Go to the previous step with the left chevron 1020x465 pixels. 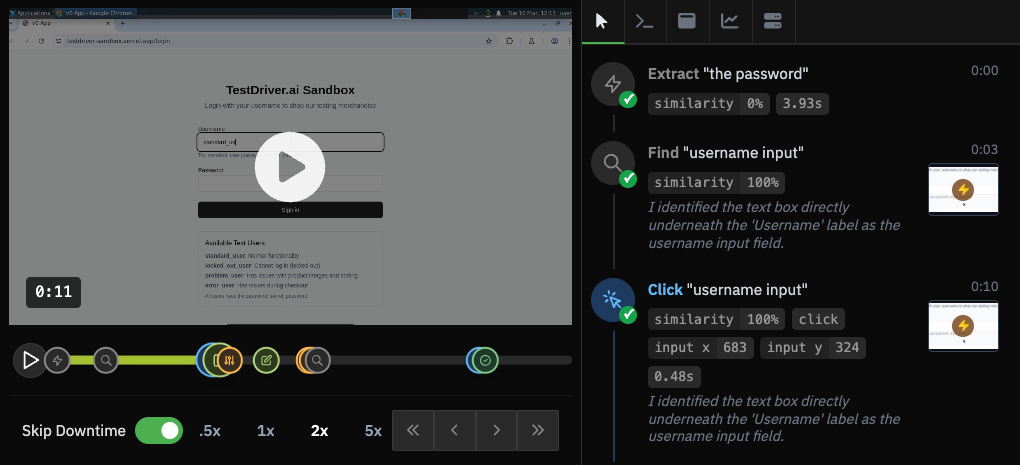click(x=455, y=430)
